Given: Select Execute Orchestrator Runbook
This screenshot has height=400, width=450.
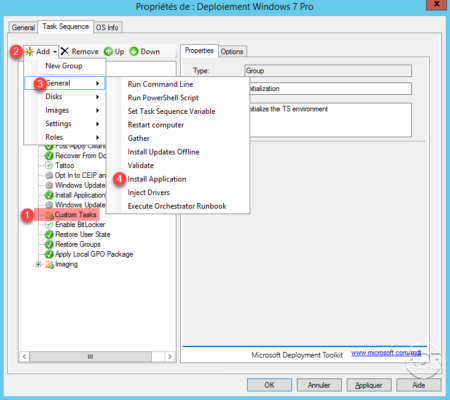Looking at the screenshot, I should click(x=177, y=206).
